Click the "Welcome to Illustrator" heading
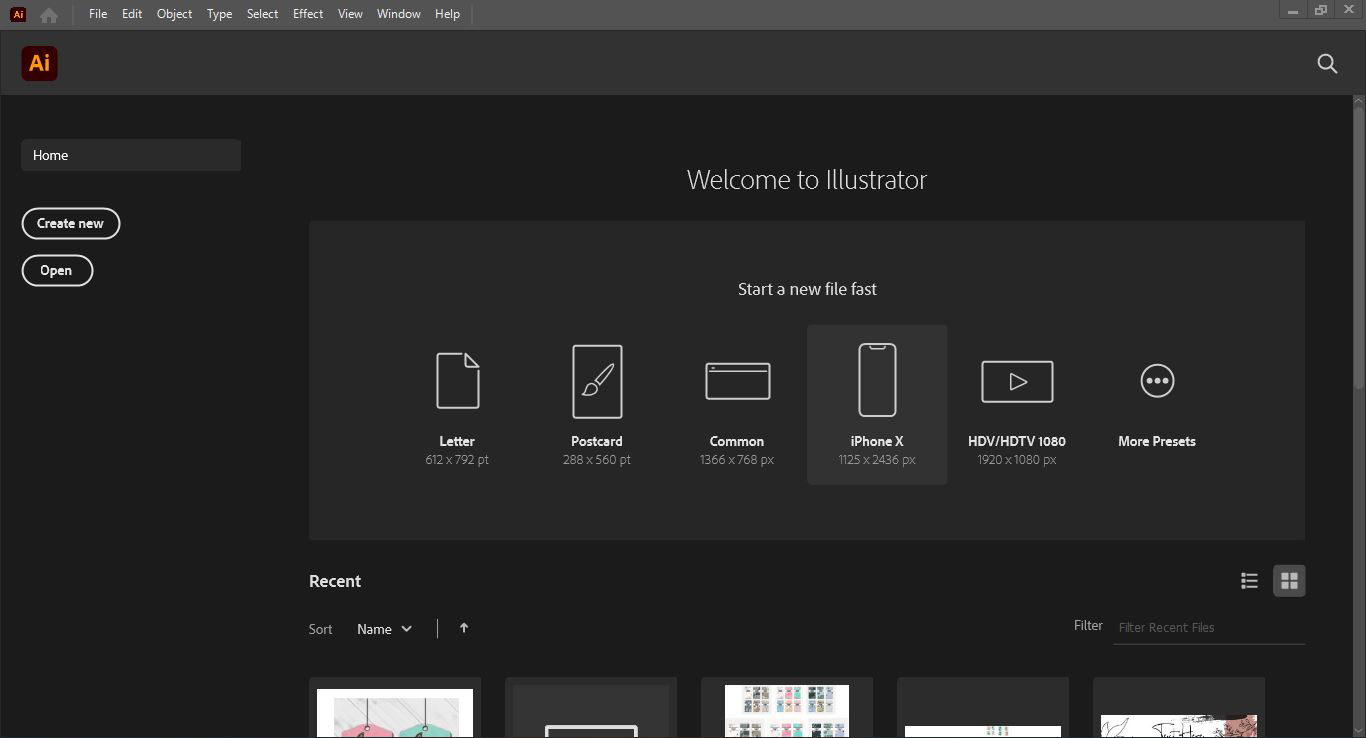 807,180
